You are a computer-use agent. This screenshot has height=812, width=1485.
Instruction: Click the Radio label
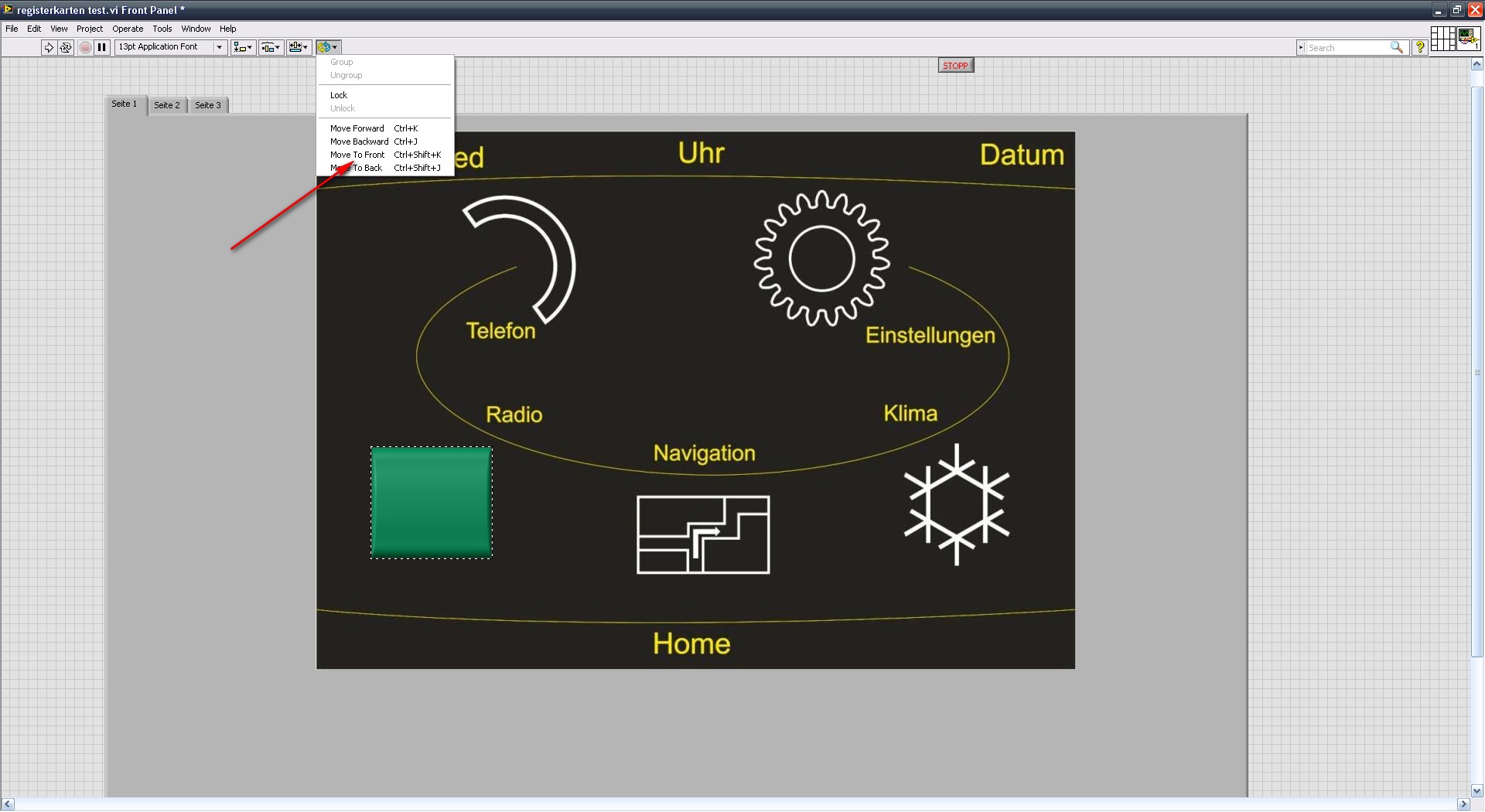click(x=514, y=415)
